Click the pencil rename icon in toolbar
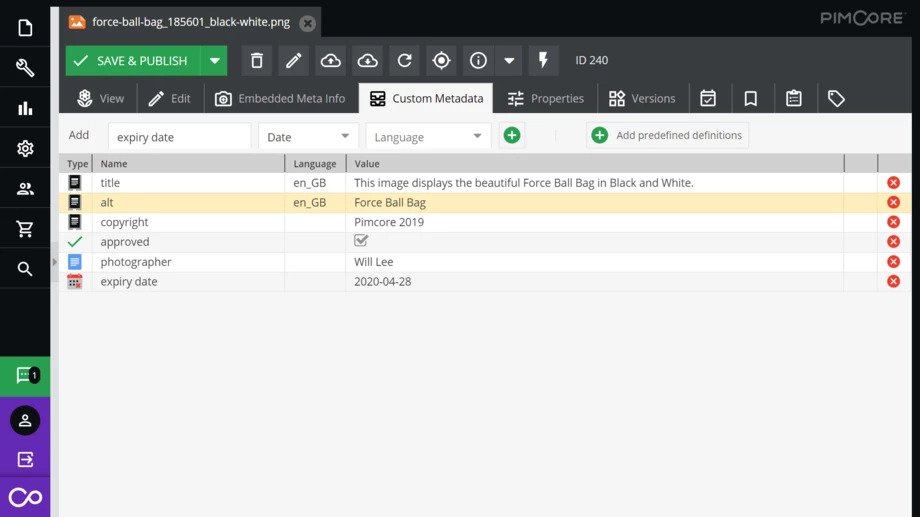The width and height of the screenshot is (920, 517). pyautogui.click(x=293, y=60)
